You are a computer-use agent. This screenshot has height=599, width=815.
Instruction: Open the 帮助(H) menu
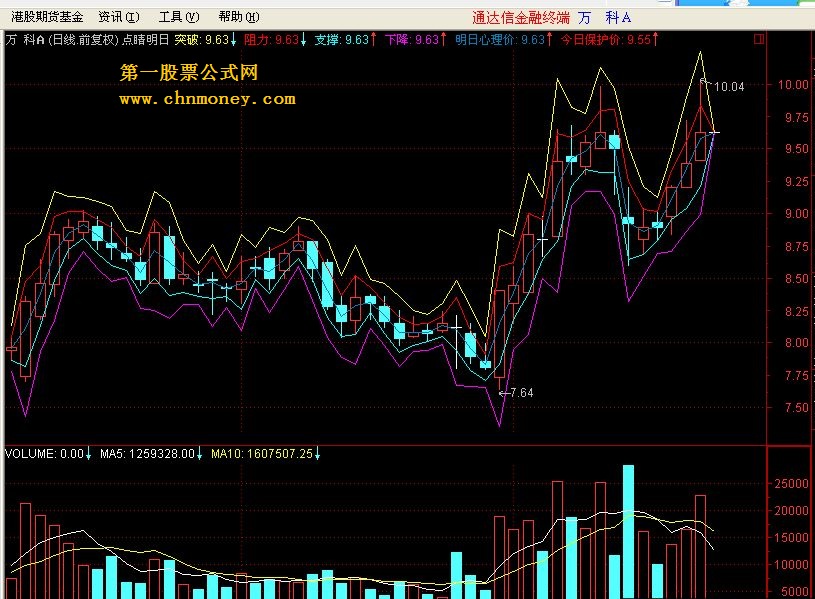(239, 17)
